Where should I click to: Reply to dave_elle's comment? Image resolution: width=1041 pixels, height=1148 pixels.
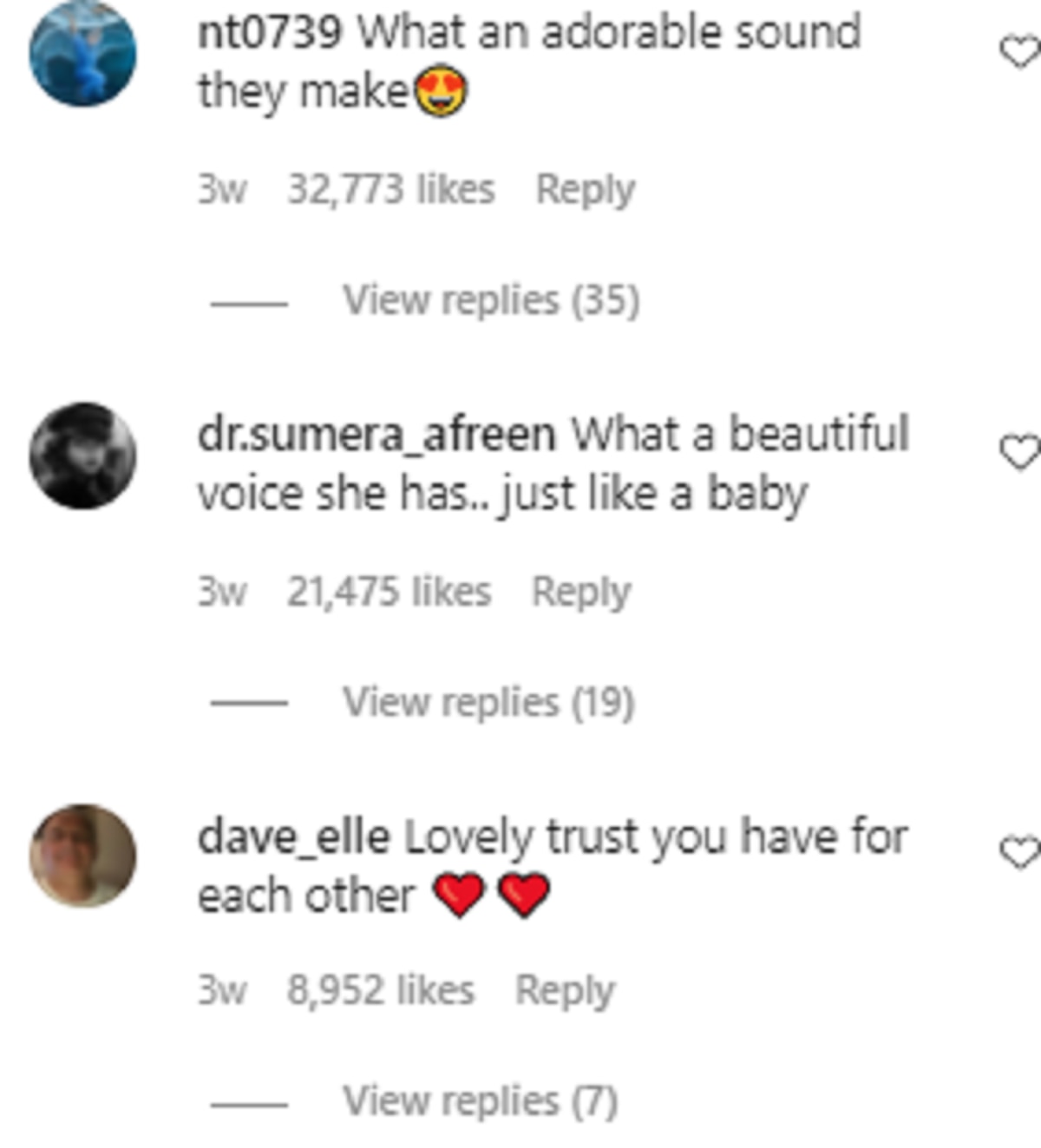pos(565,990)
